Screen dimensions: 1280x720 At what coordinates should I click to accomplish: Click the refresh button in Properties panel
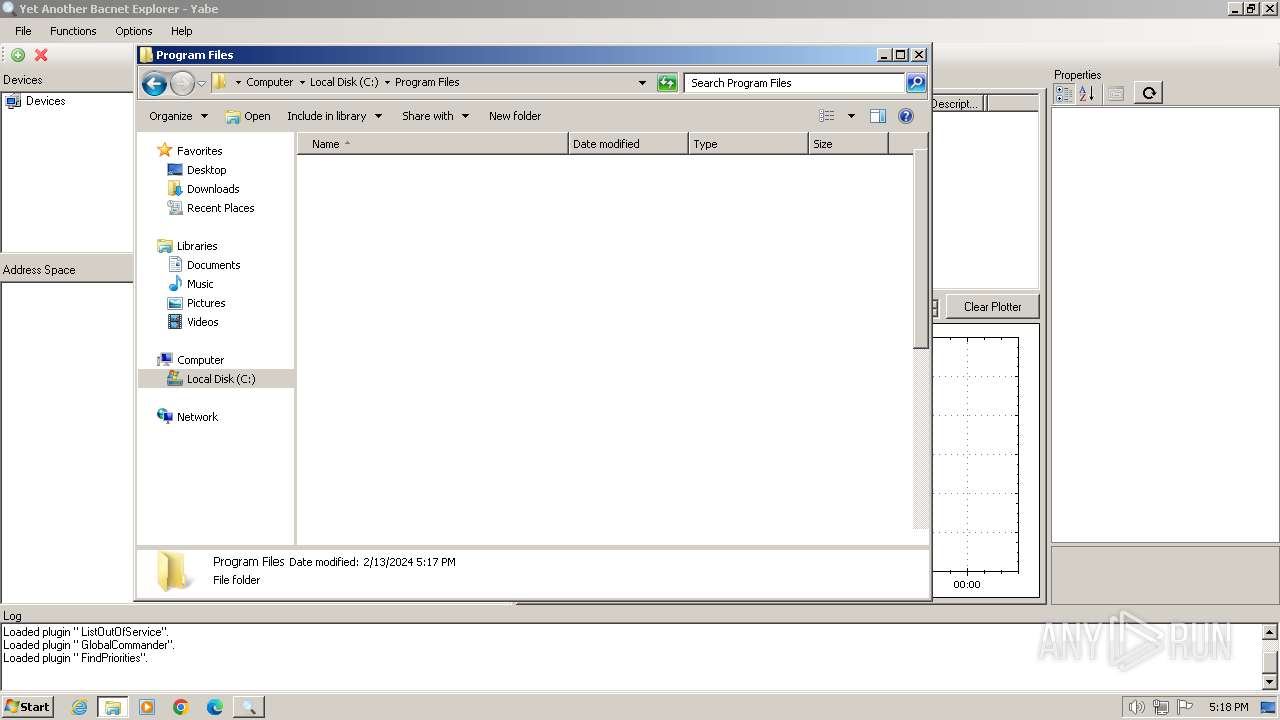[1149, 93]
